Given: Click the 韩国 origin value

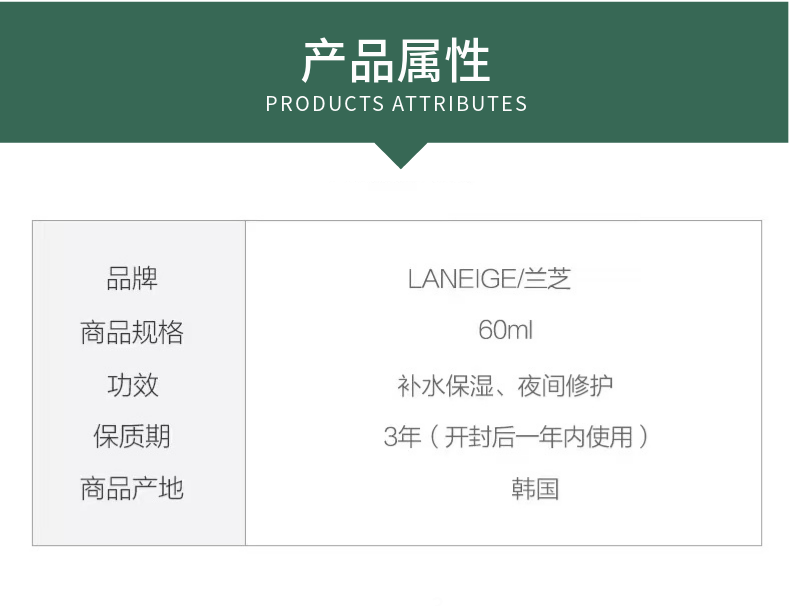Looking at the screenshot, I should 534,489.
